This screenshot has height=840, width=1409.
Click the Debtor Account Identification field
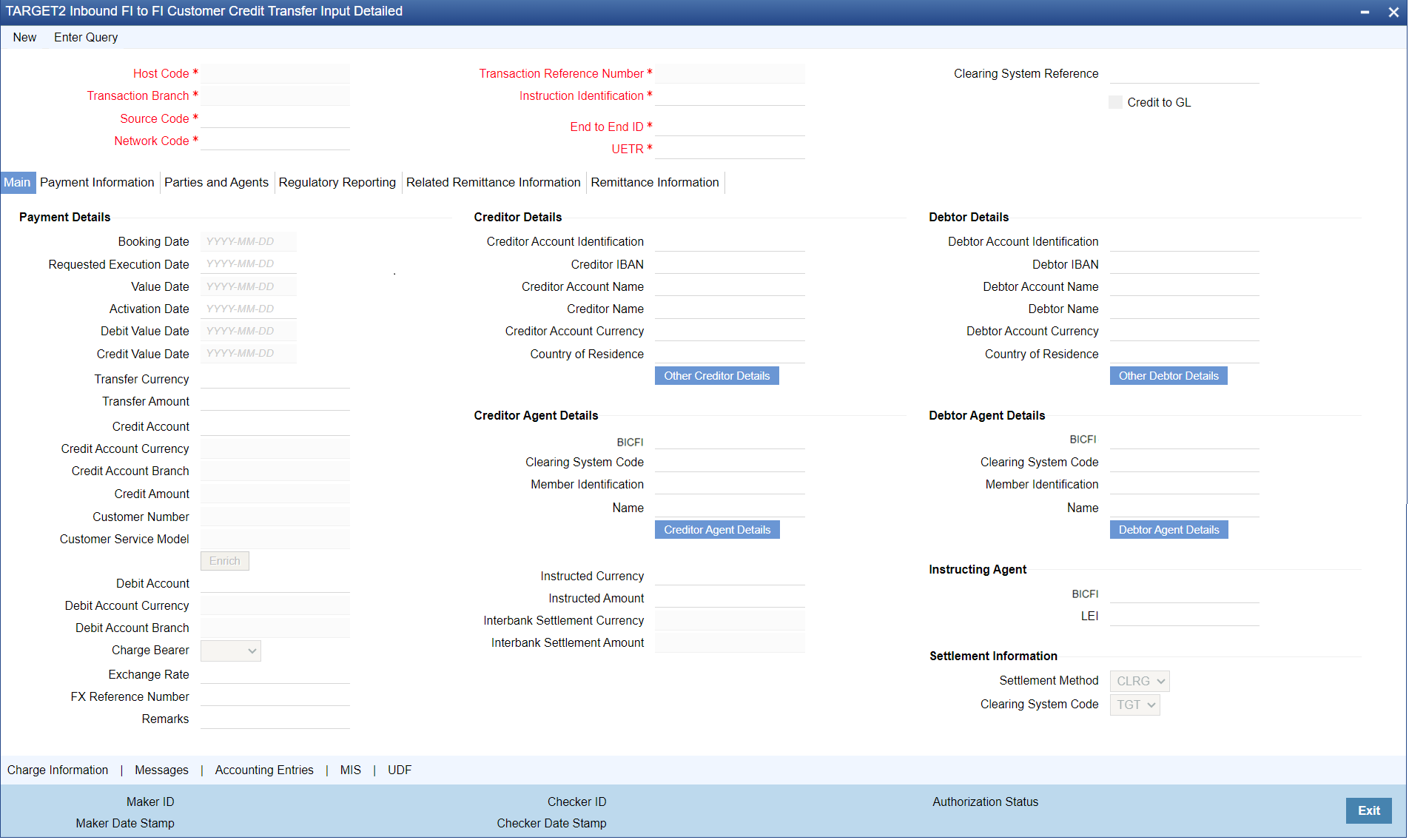(x=1185, y=242)
